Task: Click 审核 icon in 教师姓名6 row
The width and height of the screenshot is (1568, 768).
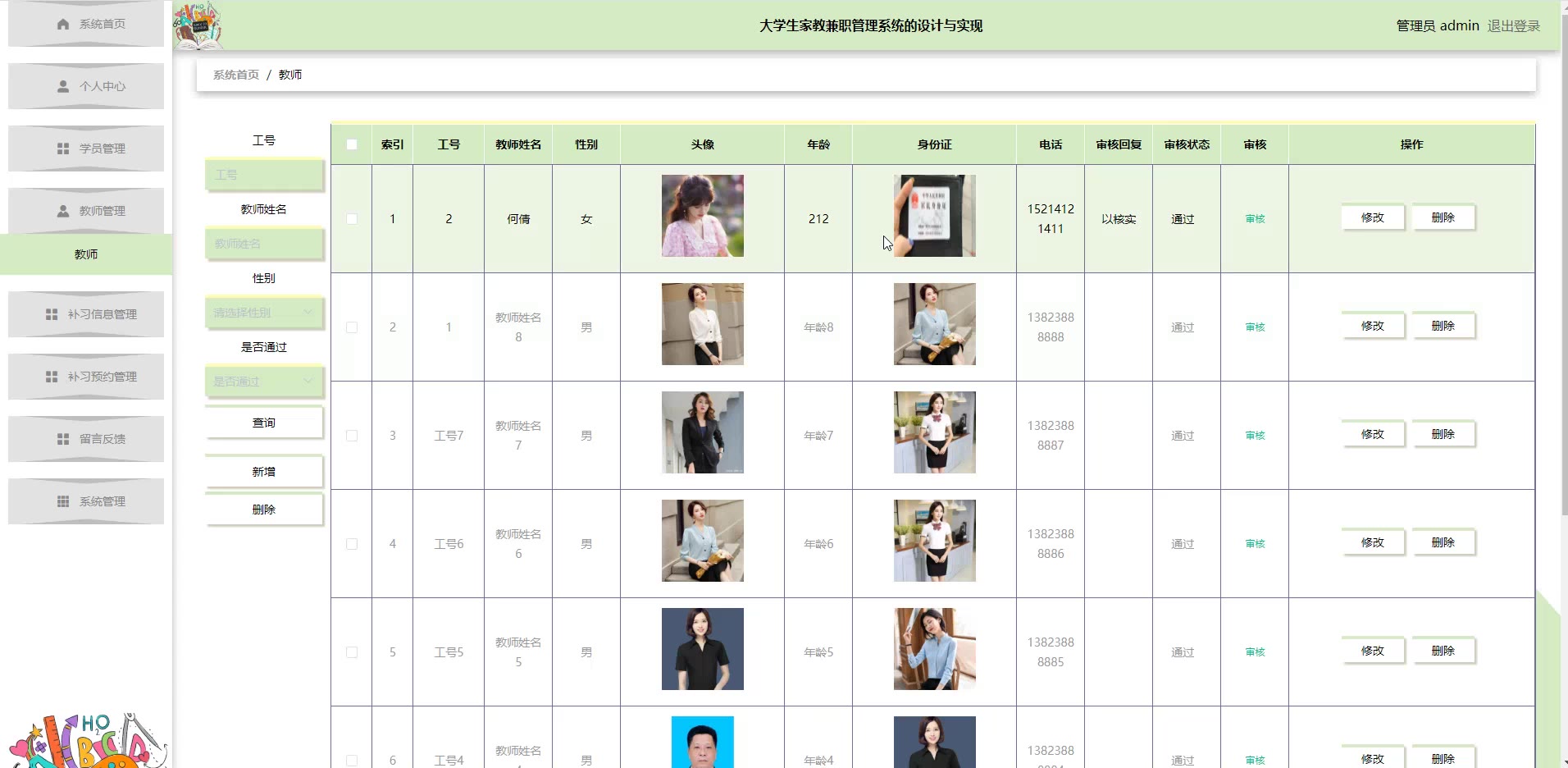Action: coord(1255,544)
